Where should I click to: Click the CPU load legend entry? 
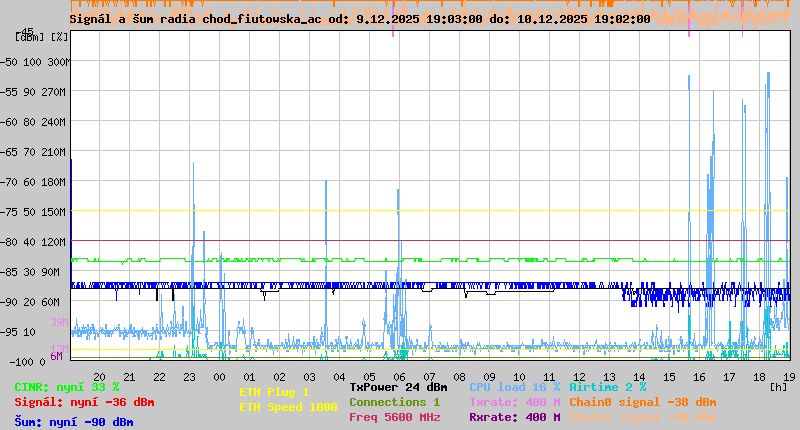point(514,387)
